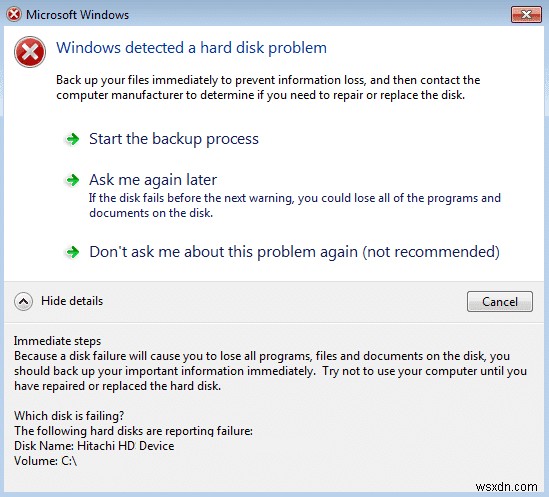Click the small red error icon in title bar
Viewport: 549px width, 497px height.
pos(14,15)
